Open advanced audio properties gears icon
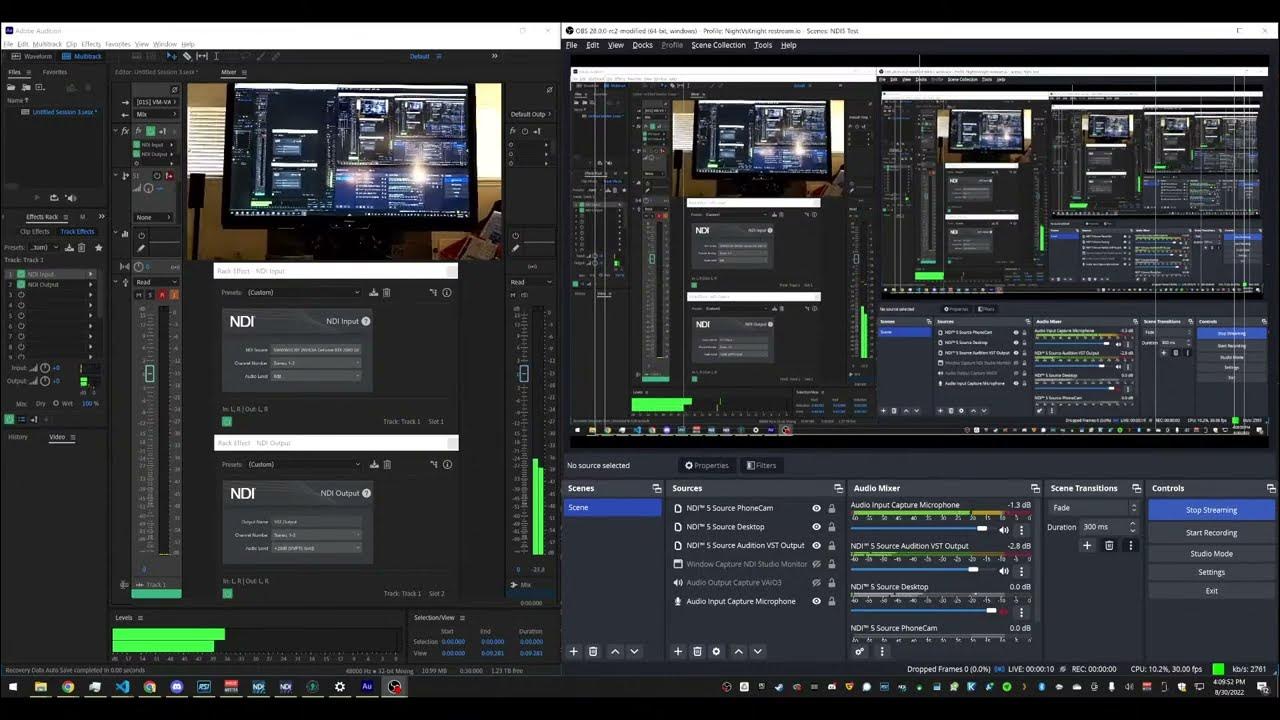Image resolution: width=1280 pixels, height=720 pixels. 859,651
